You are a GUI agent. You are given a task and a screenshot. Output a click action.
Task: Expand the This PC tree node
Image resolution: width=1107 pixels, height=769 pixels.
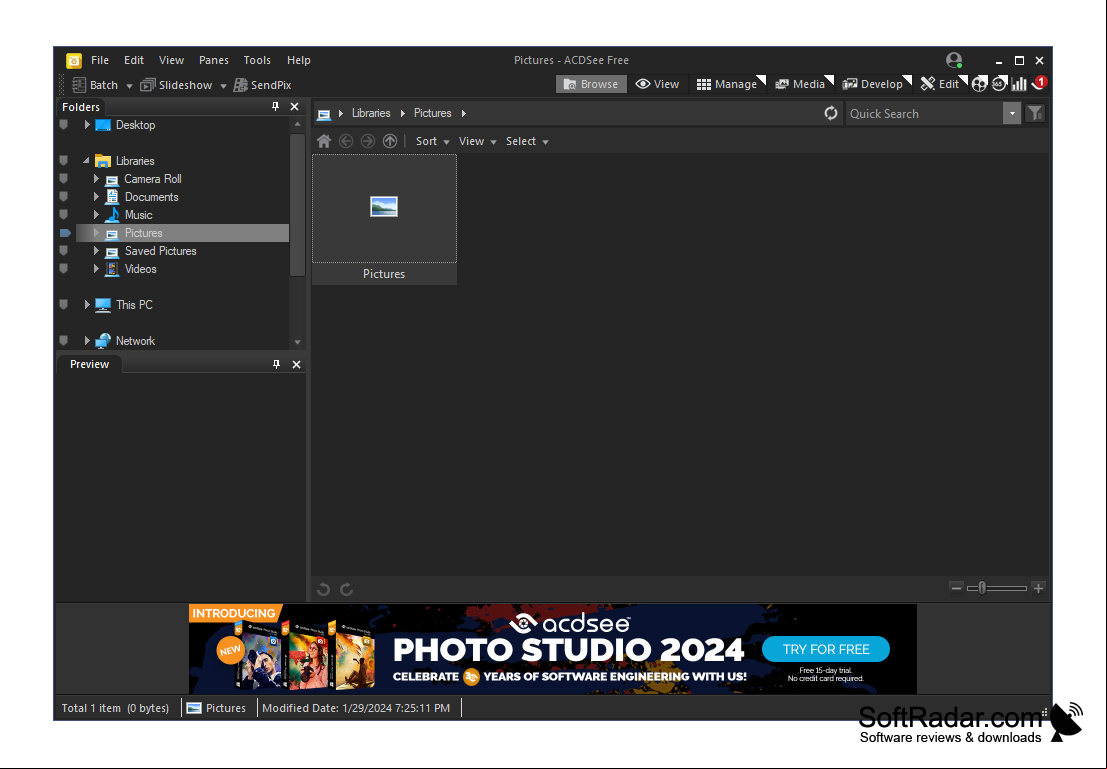(87, 304)
